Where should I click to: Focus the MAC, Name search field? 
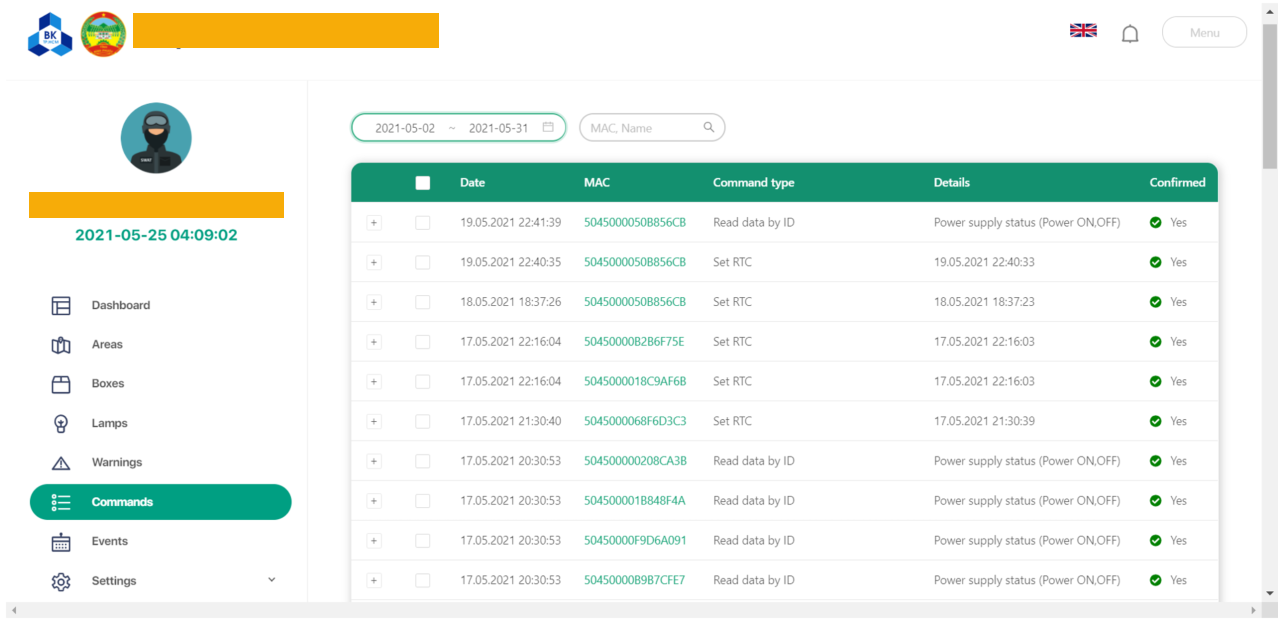[643, 128]
